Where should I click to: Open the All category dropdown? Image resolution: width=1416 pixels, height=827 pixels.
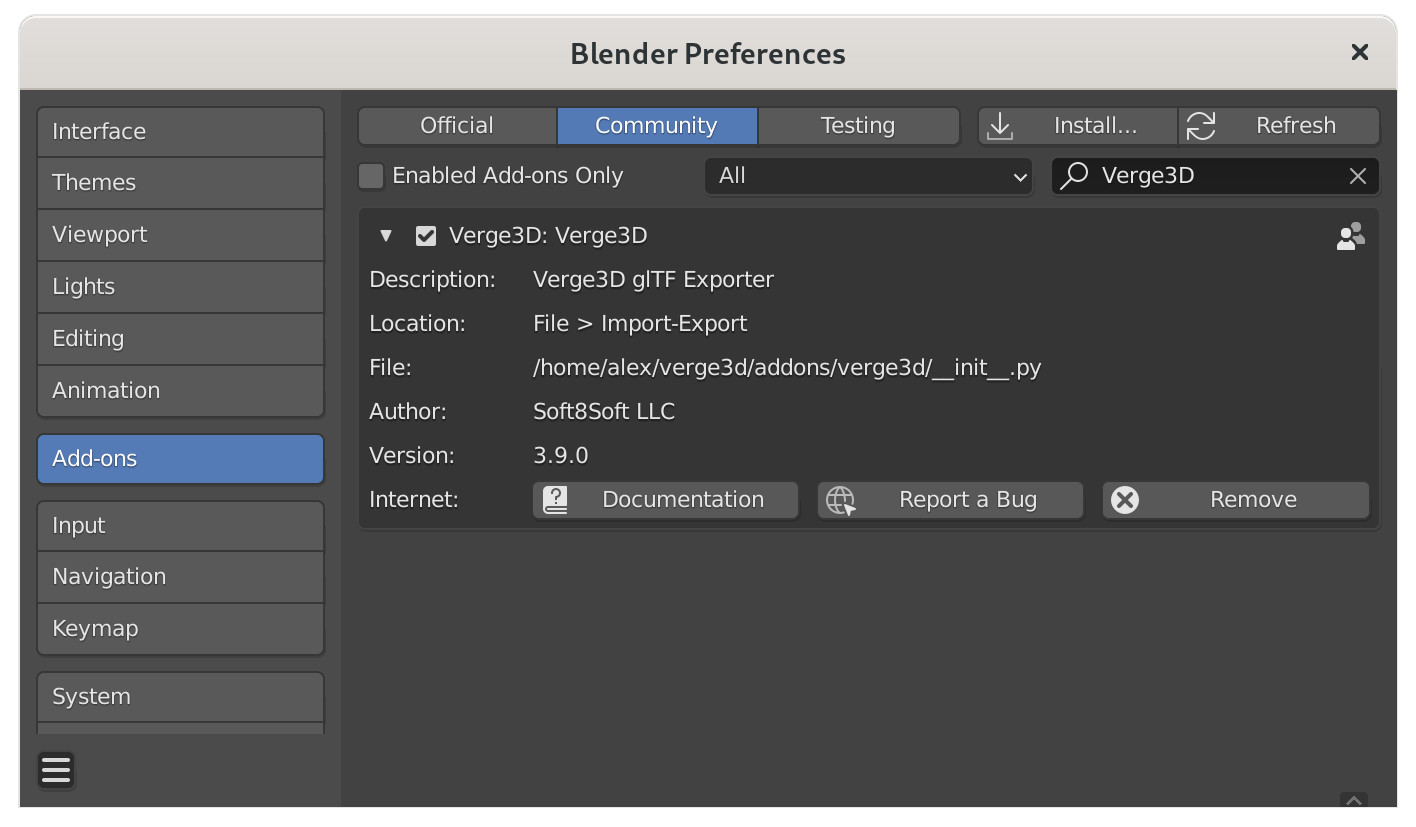(x=868, y=176)
